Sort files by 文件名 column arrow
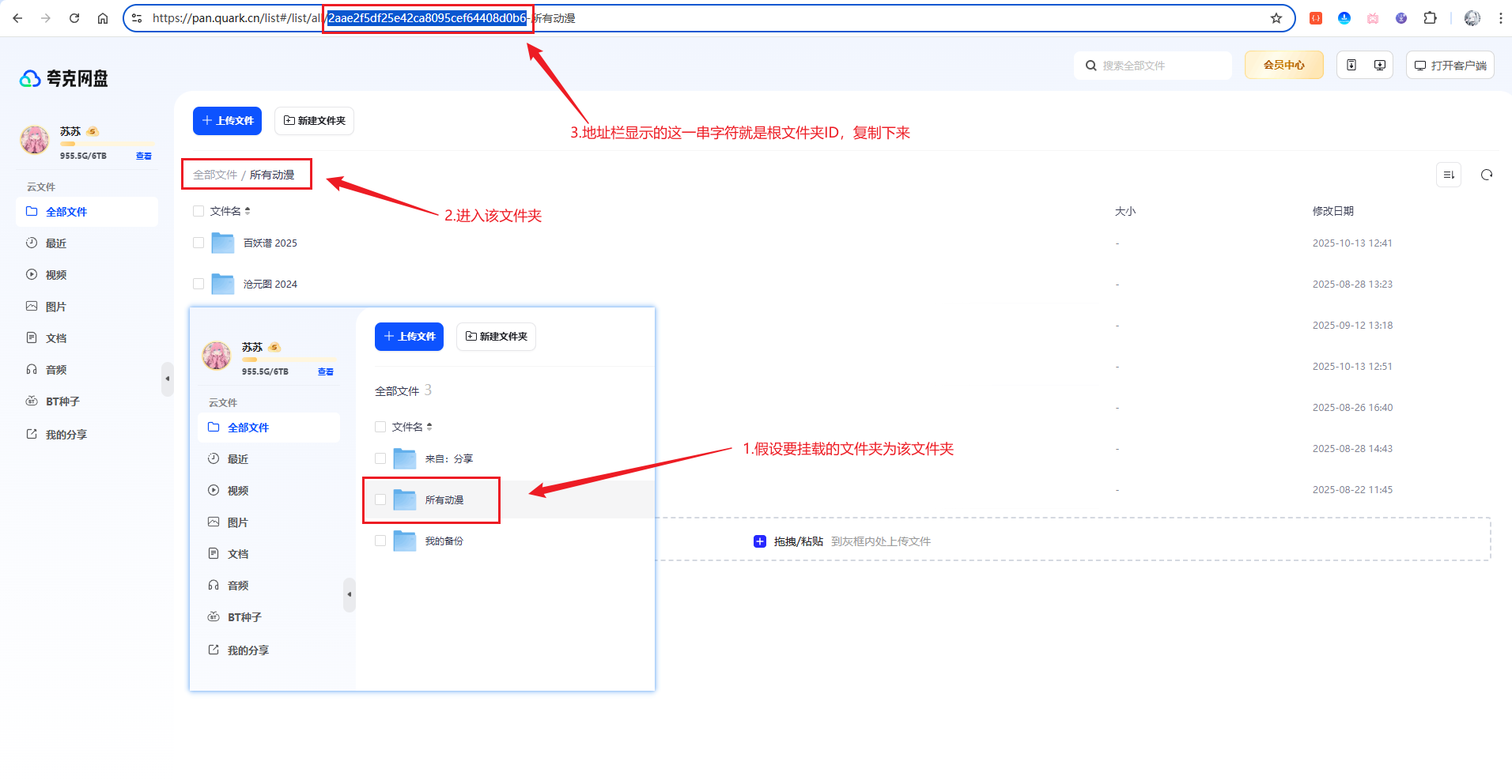Image resolution: width=1512 pixels, height=784 pixels. pyautogui.click(x=248, y=211)
